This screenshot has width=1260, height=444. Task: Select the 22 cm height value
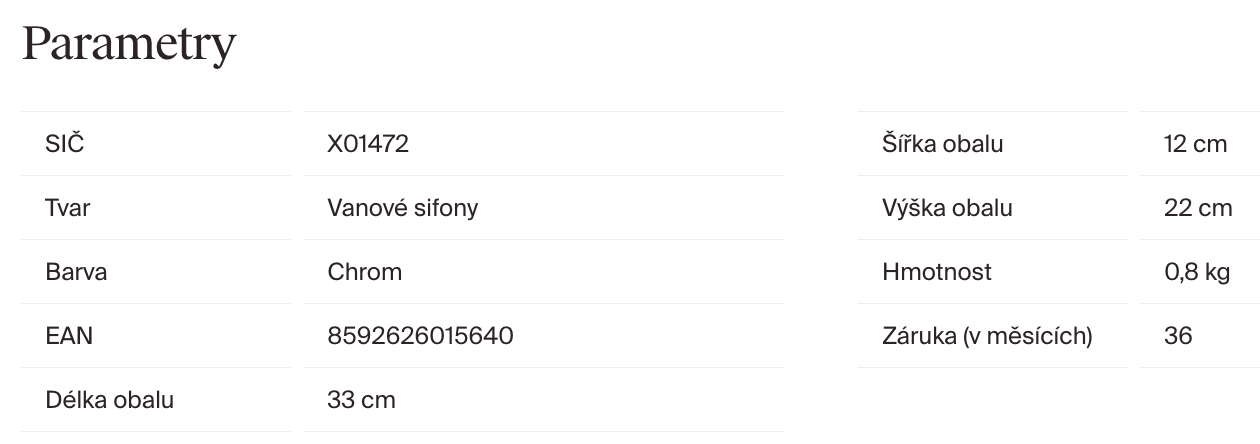(x=1198, y=208)
